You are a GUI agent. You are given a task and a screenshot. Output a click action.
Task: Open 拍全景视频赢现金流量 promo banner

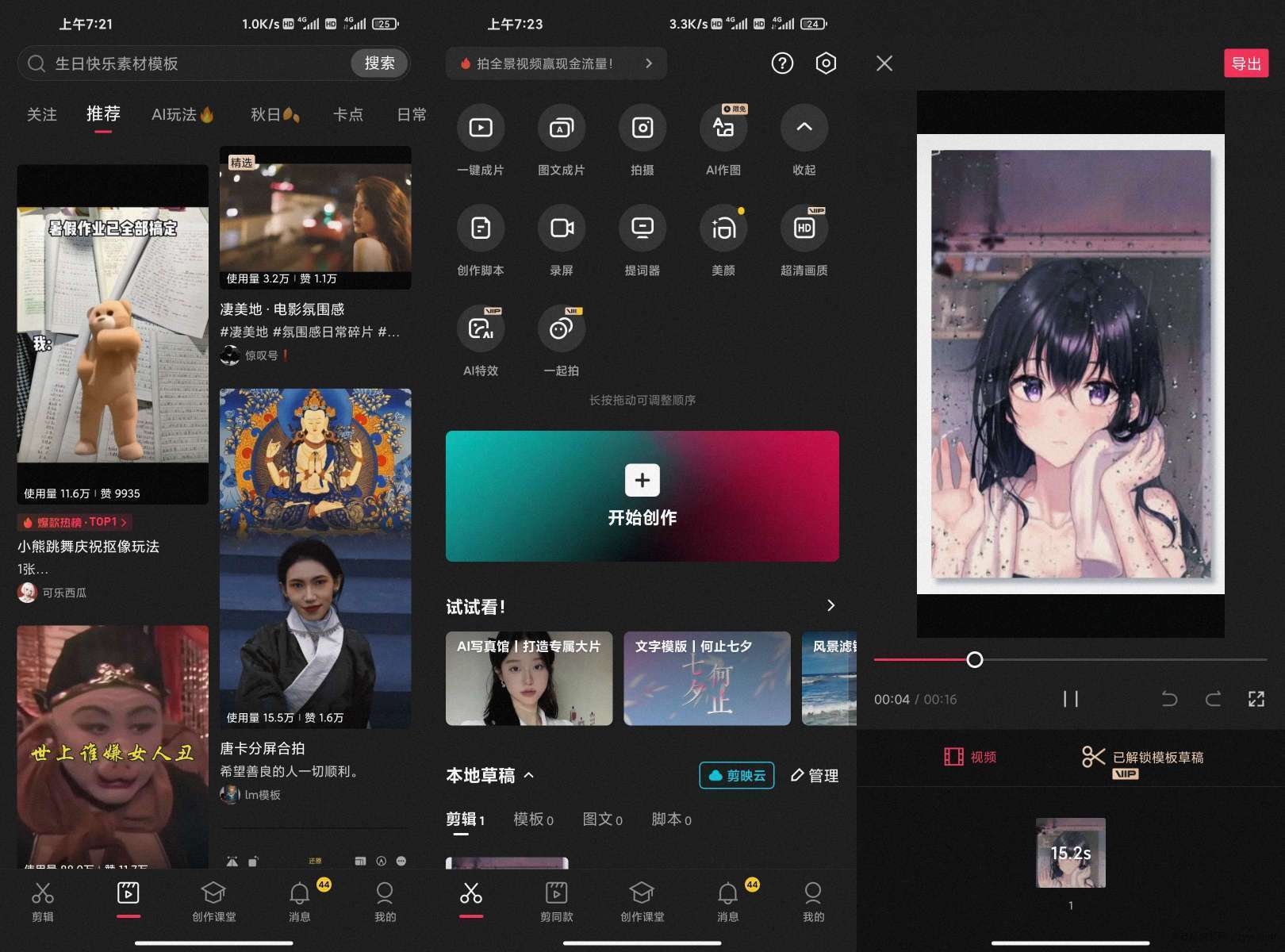556,63
